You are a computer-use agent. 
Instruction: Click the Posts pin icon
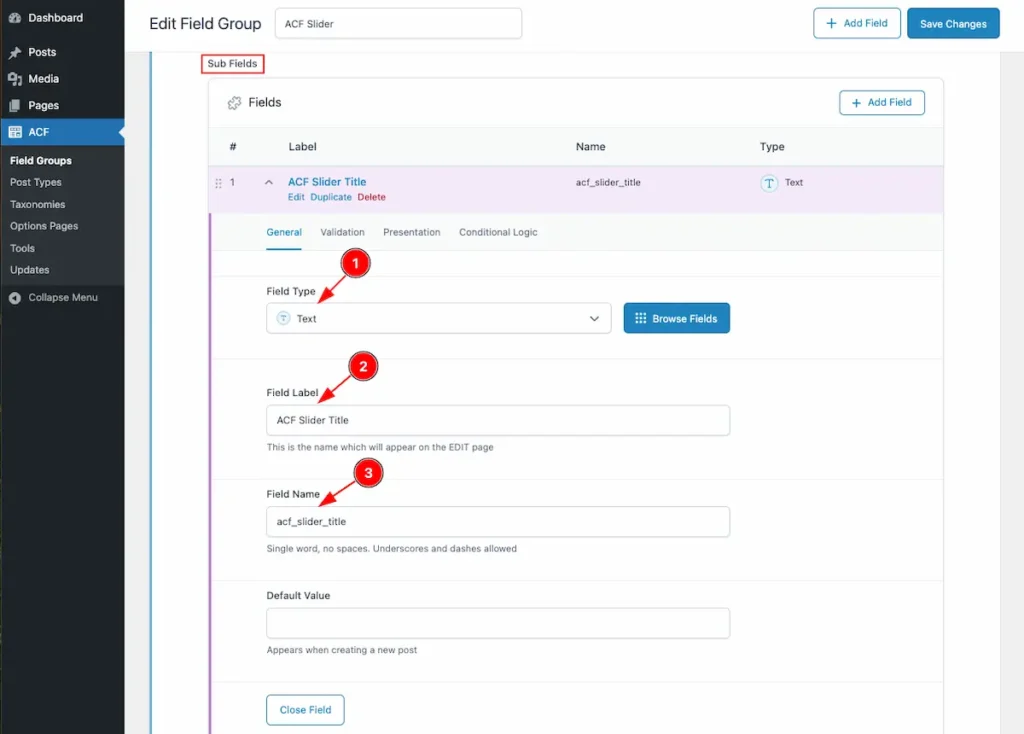point(15,52)
